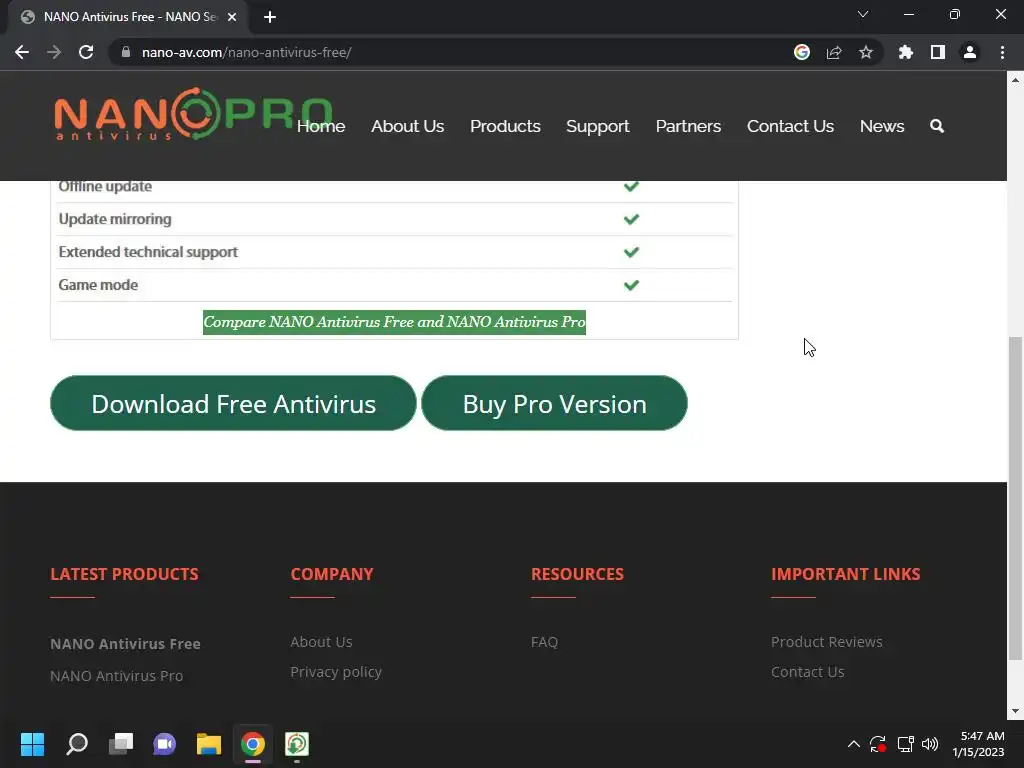Click Buy Pro Version button
The height and width of the screenshot is (768, 1024).
click(554, 403)
